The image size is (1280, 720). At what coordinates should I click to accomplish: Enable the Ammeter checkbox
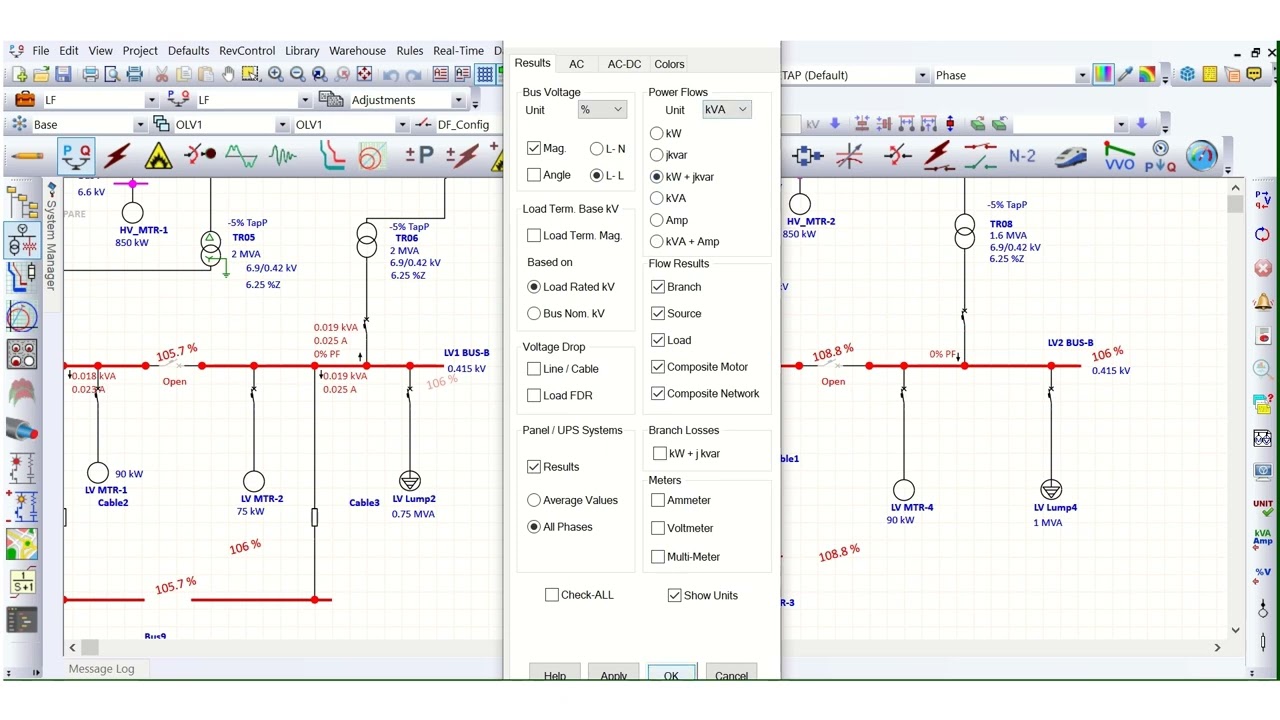pos(658,500)
